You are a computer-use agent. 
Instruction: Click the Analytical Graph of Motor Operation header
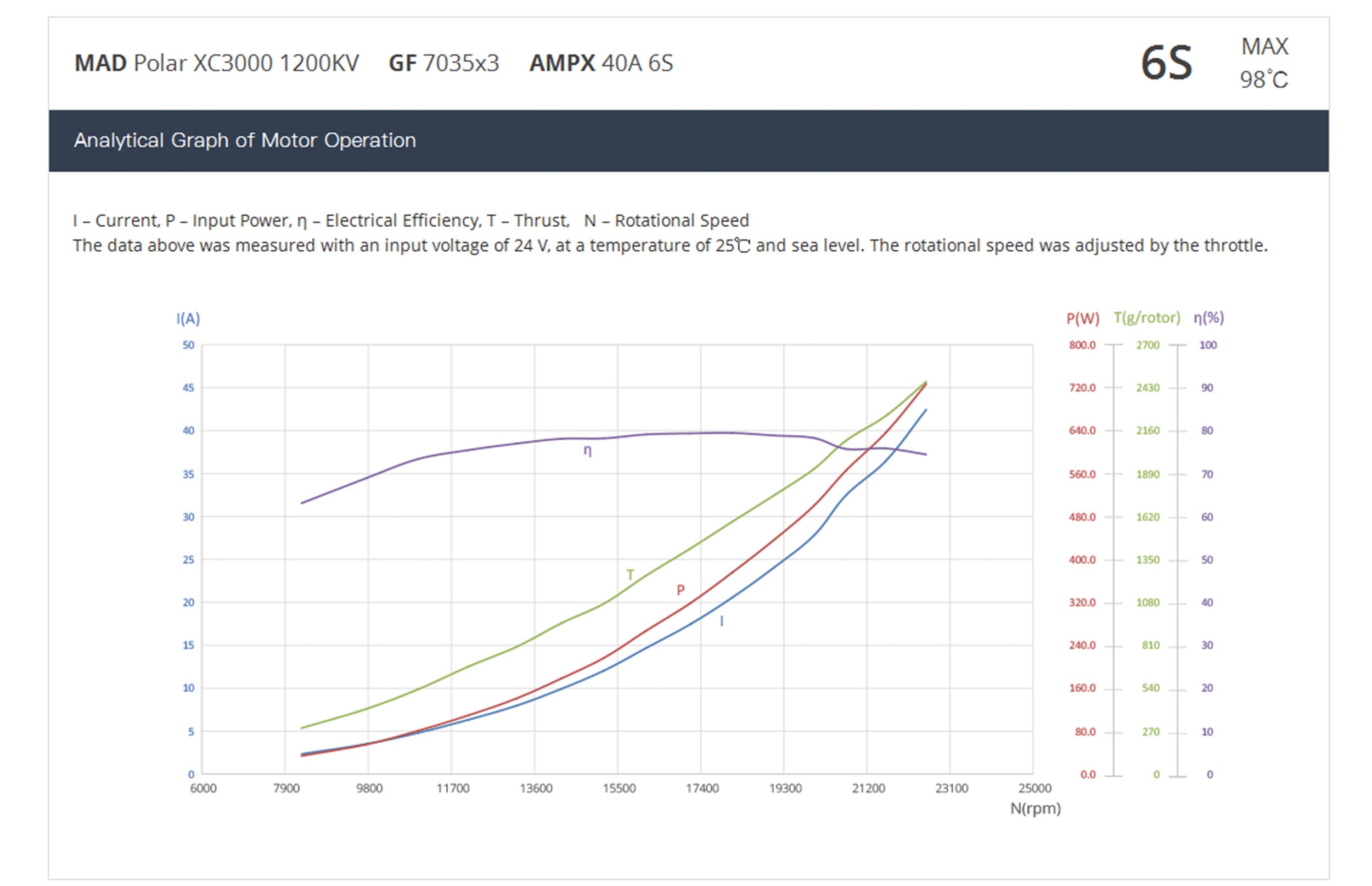point(244,141)
